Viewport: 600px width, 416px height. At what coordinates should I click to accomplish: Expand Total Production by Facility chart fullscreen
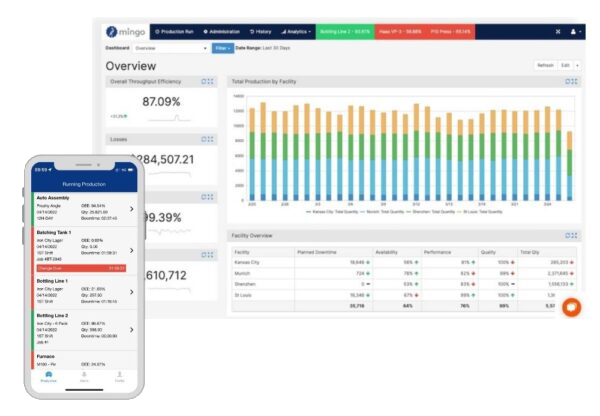[x=575, y=82]
